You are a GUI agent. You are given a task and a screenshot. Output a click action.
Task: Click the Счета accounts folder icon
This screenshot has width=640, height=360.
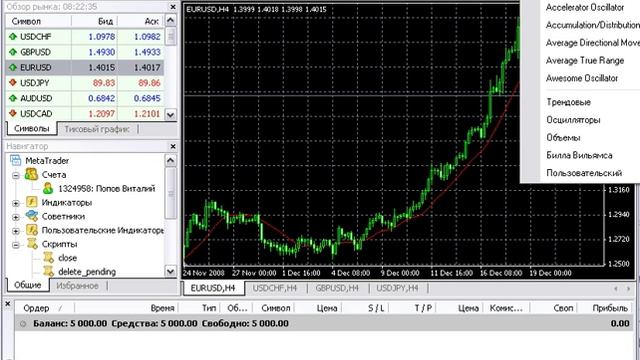[x=31, y=174]
